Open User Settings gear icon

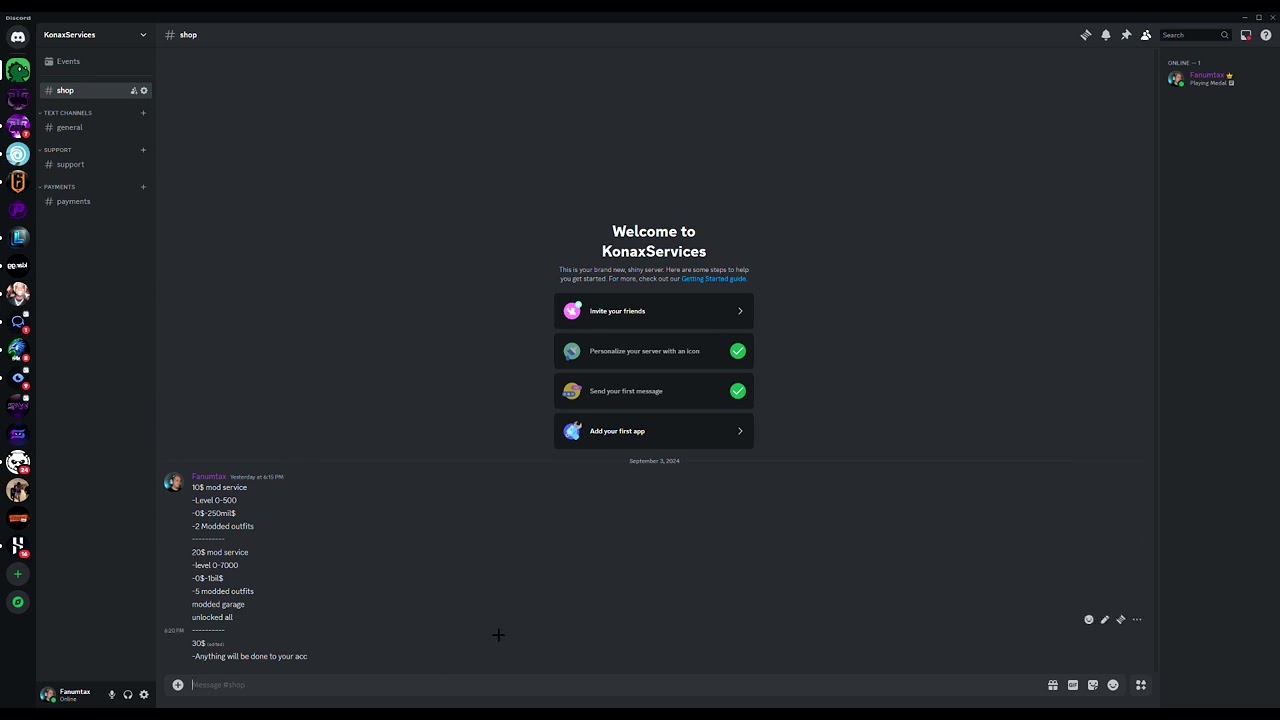pyautogui.click(x=144, y=695)
